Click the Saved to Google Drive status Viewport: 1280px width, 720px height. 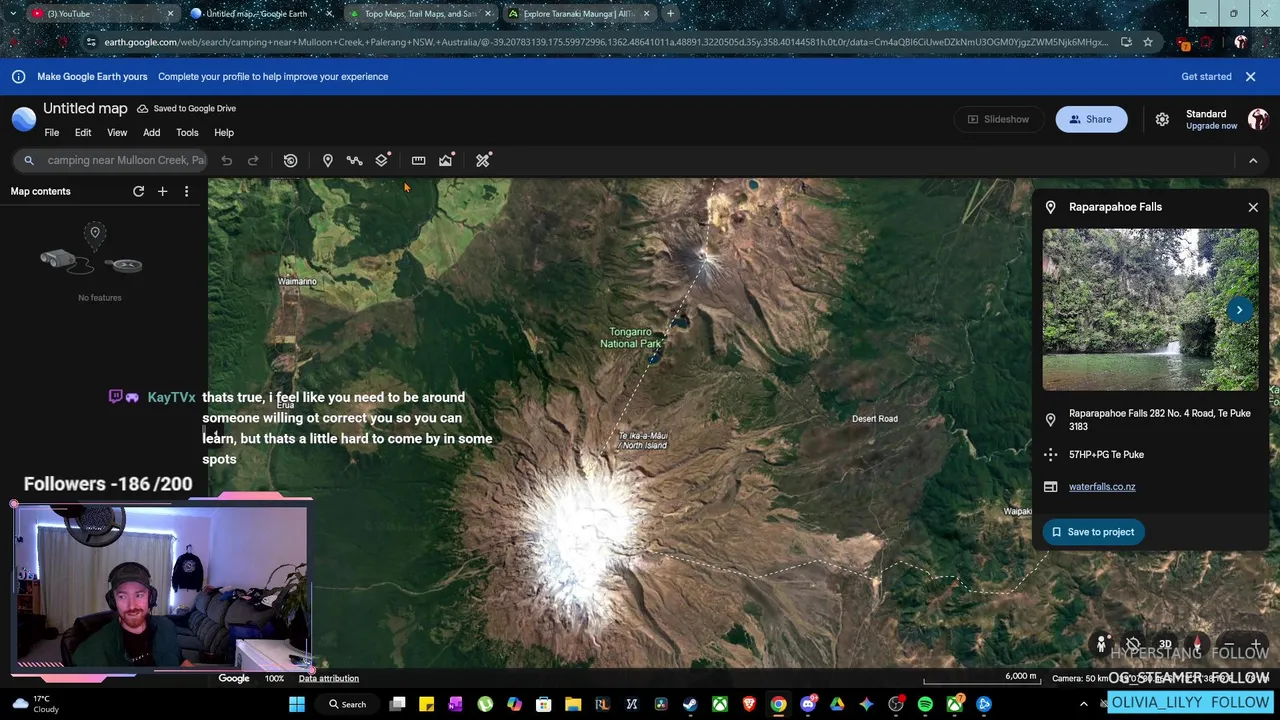pyautogui.click(x=187, y=108)
